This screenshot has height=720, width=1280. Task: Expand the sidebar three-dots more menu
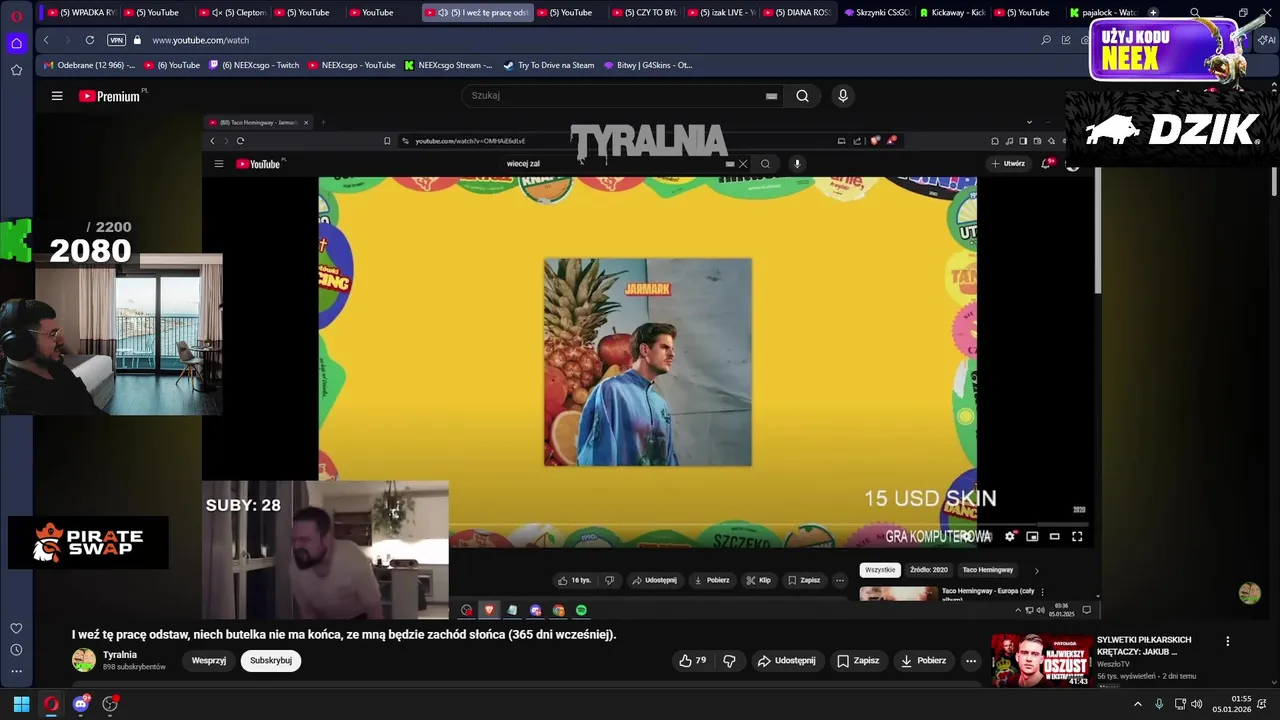point(16,672)
